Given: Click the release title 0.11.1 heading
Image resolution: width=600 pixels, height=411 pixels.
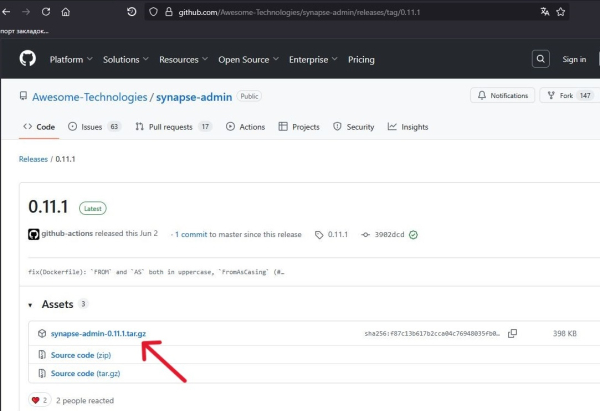Looking at the screenshot, I should coord(48,207).
